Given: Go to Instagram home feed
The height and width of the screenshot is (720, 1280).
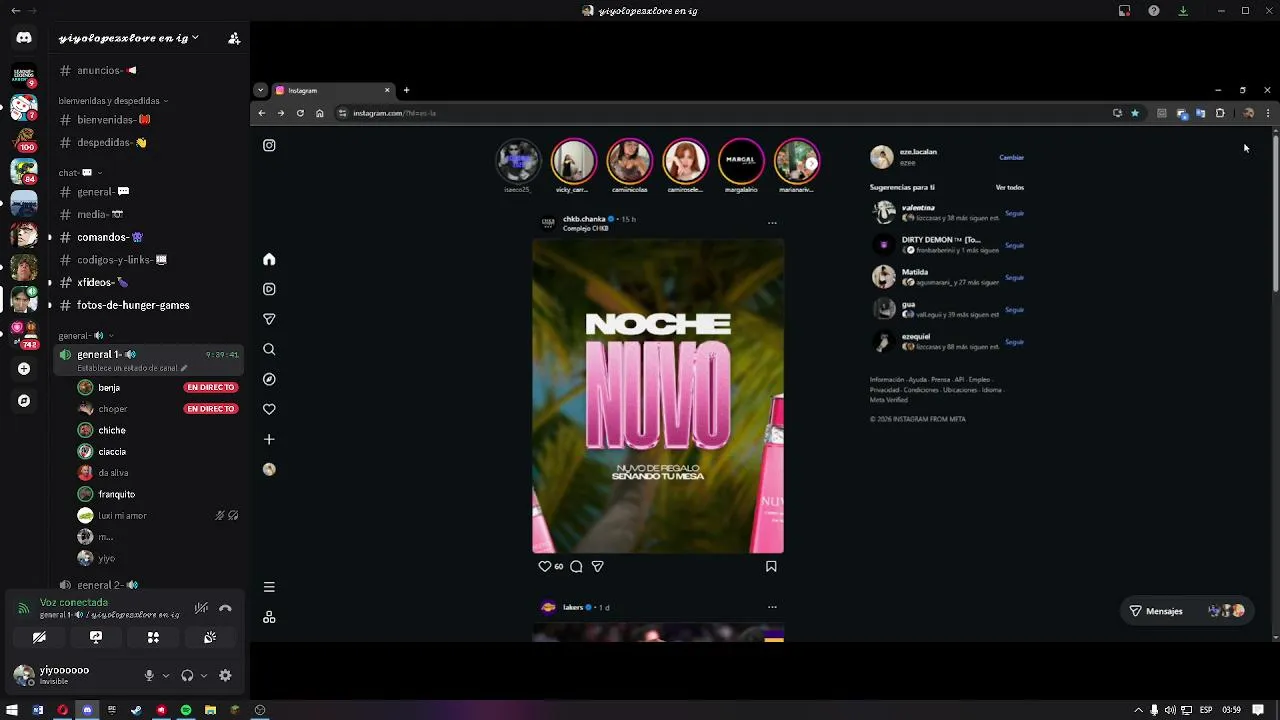Looking at the screenshot, I should click(x=269, y=259).
